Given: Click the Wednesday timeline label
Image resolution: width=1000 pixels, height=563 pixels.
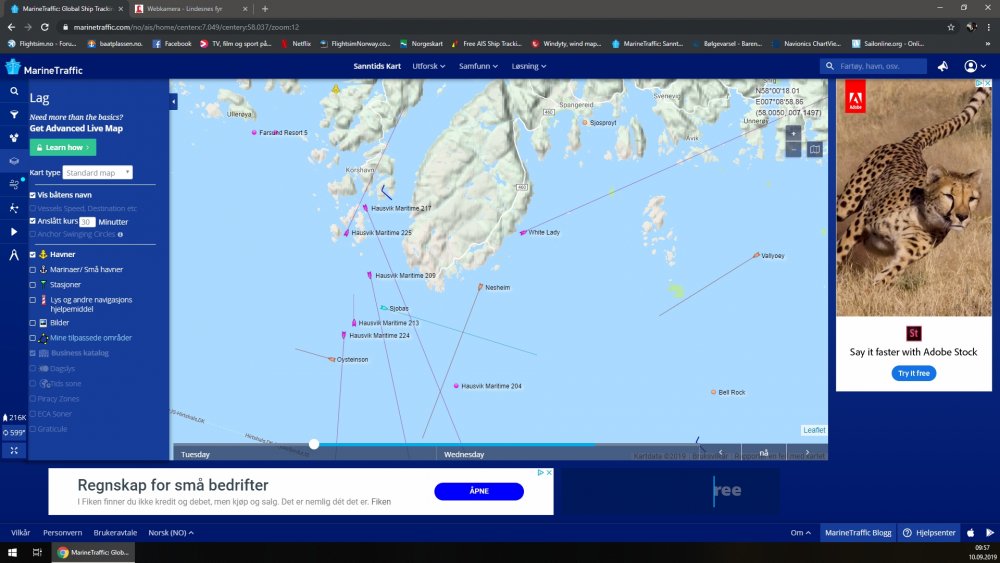Looking at the screenshot, I should tap(464, 455).
